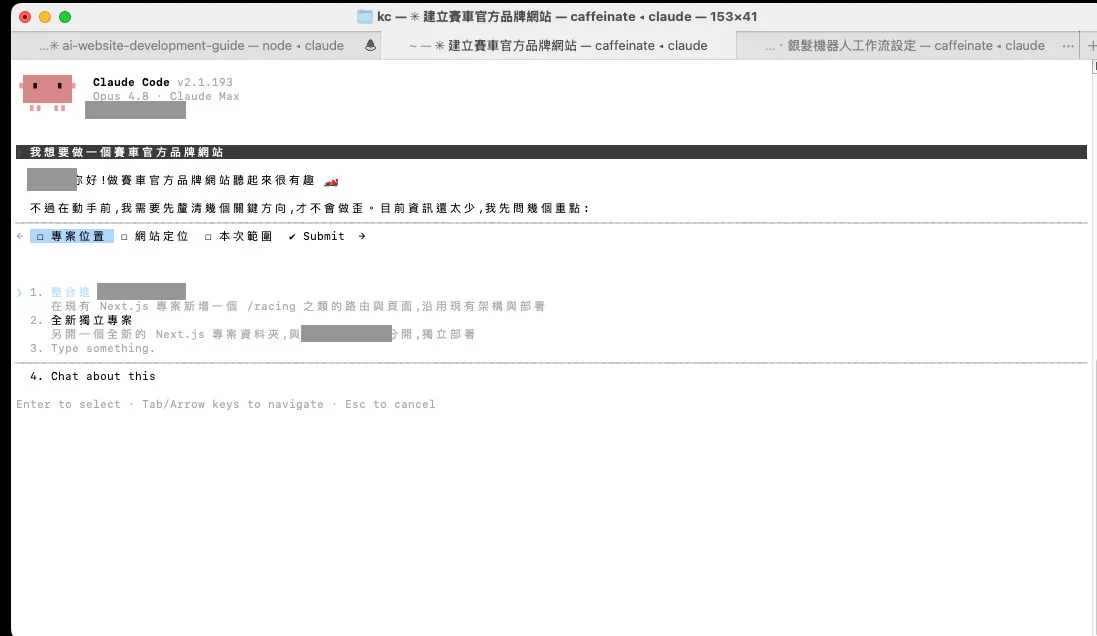Switch to the ai-website-development-guide terminal tab
1097x636 pixels.
196,45
